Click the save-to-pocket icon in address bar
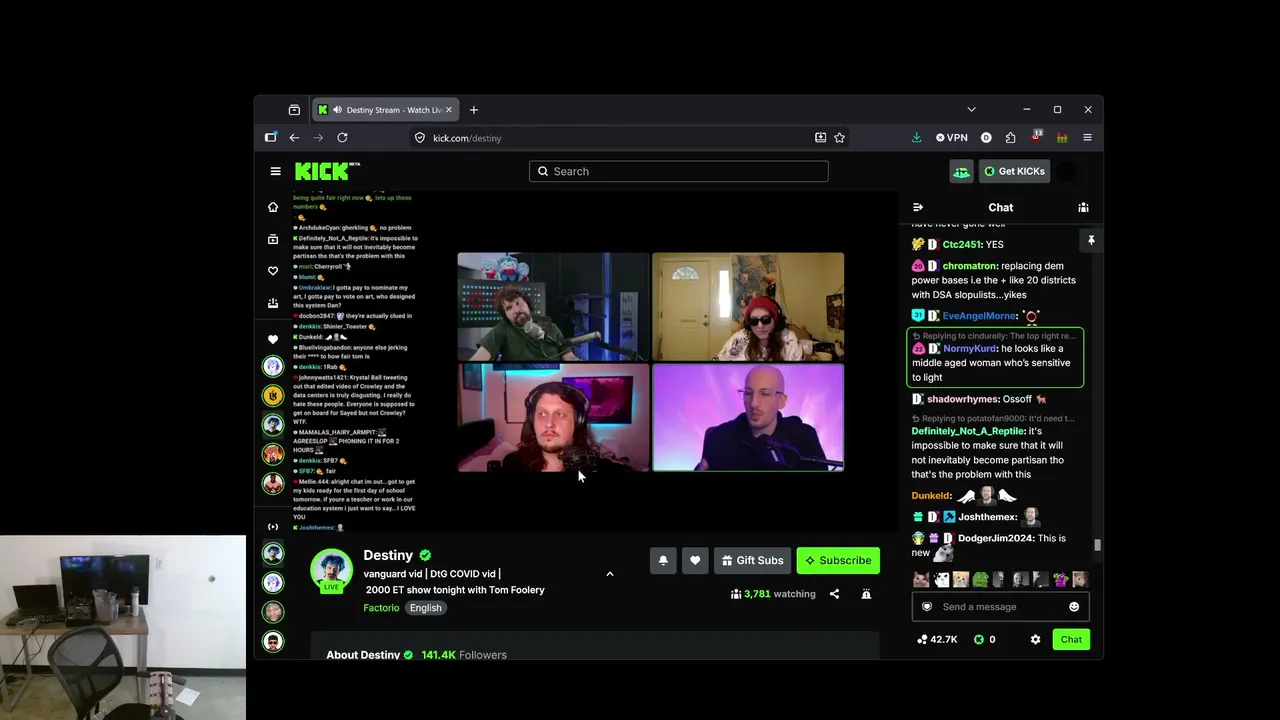The image size is (1280, 720). point(820,138)
